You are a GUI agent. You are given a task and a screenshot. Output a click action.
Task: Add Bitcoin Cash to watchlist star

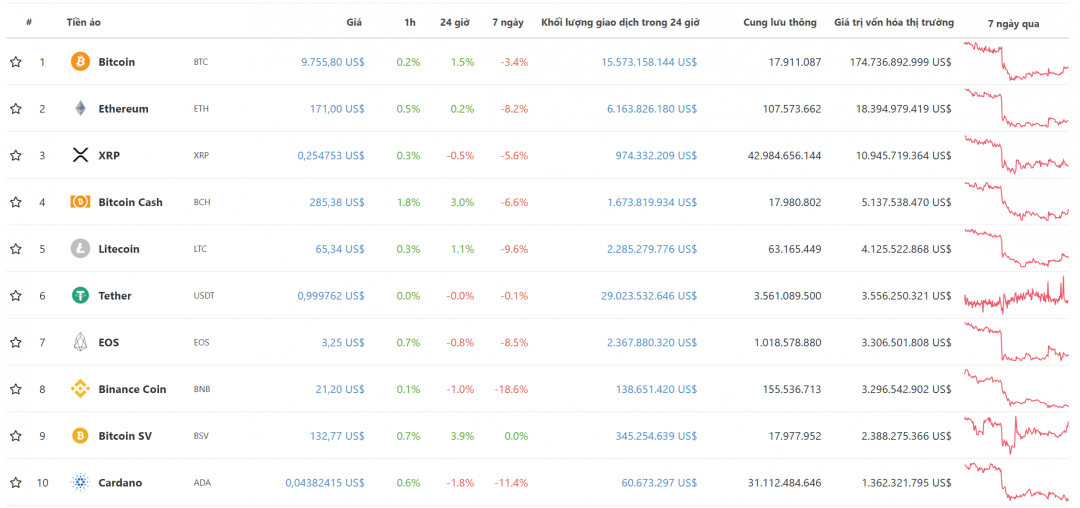pyautogui.click(x=16, y=202)
